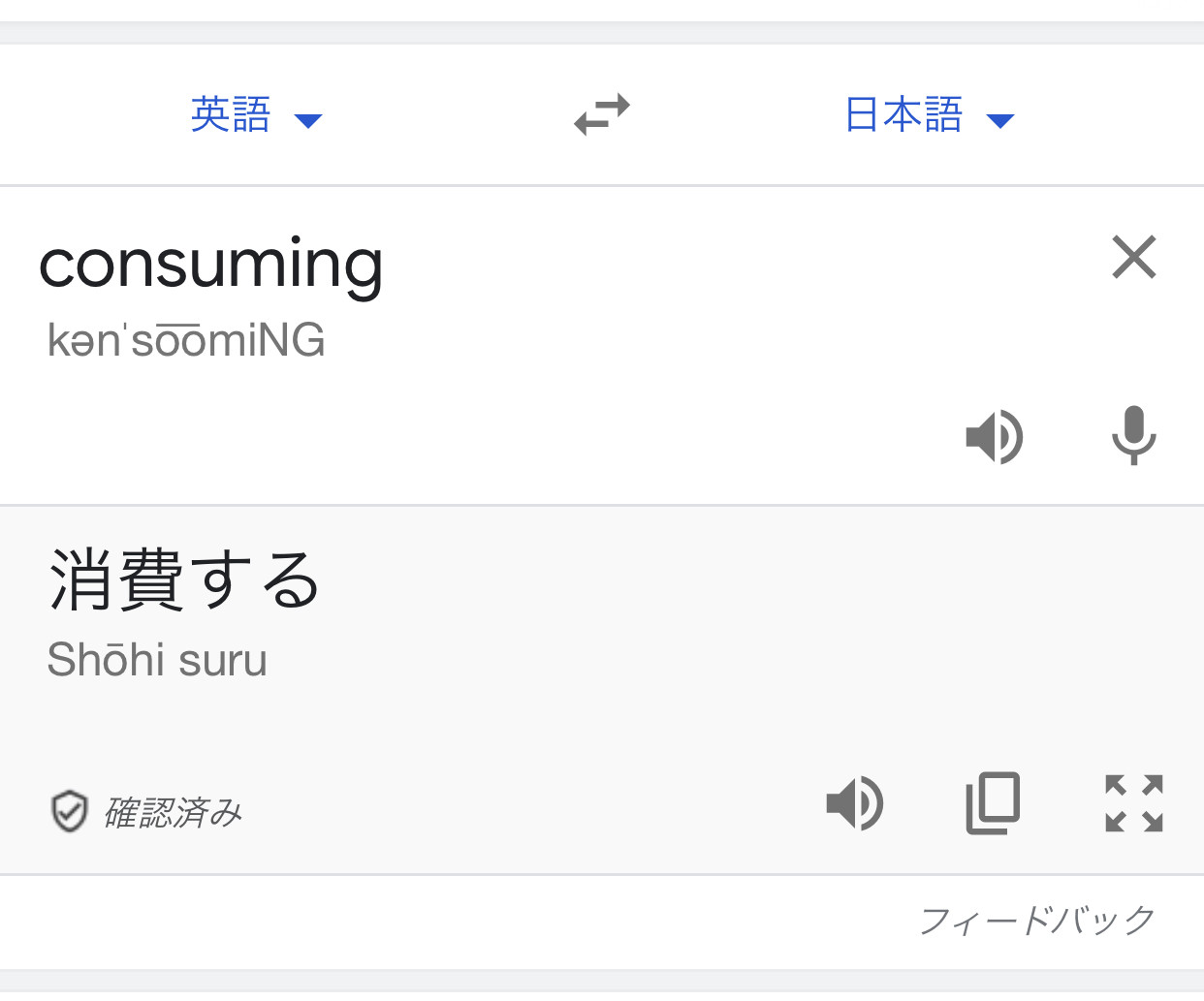Click the arrow beside 英語

308,121
